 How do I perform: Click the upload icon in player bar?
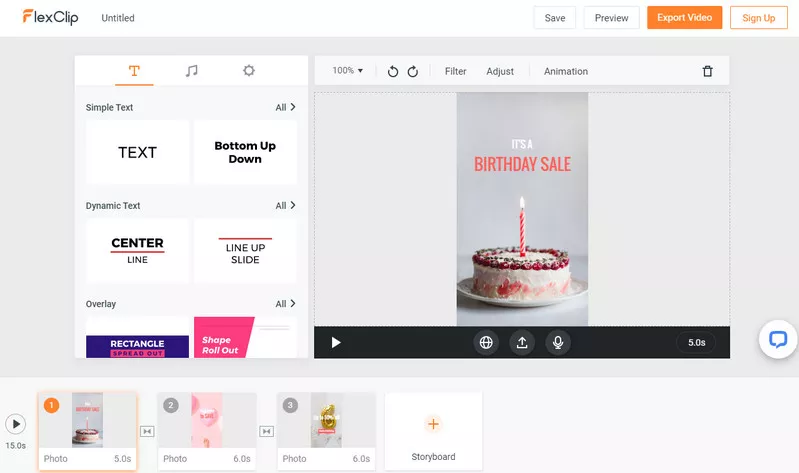[522, 343]
